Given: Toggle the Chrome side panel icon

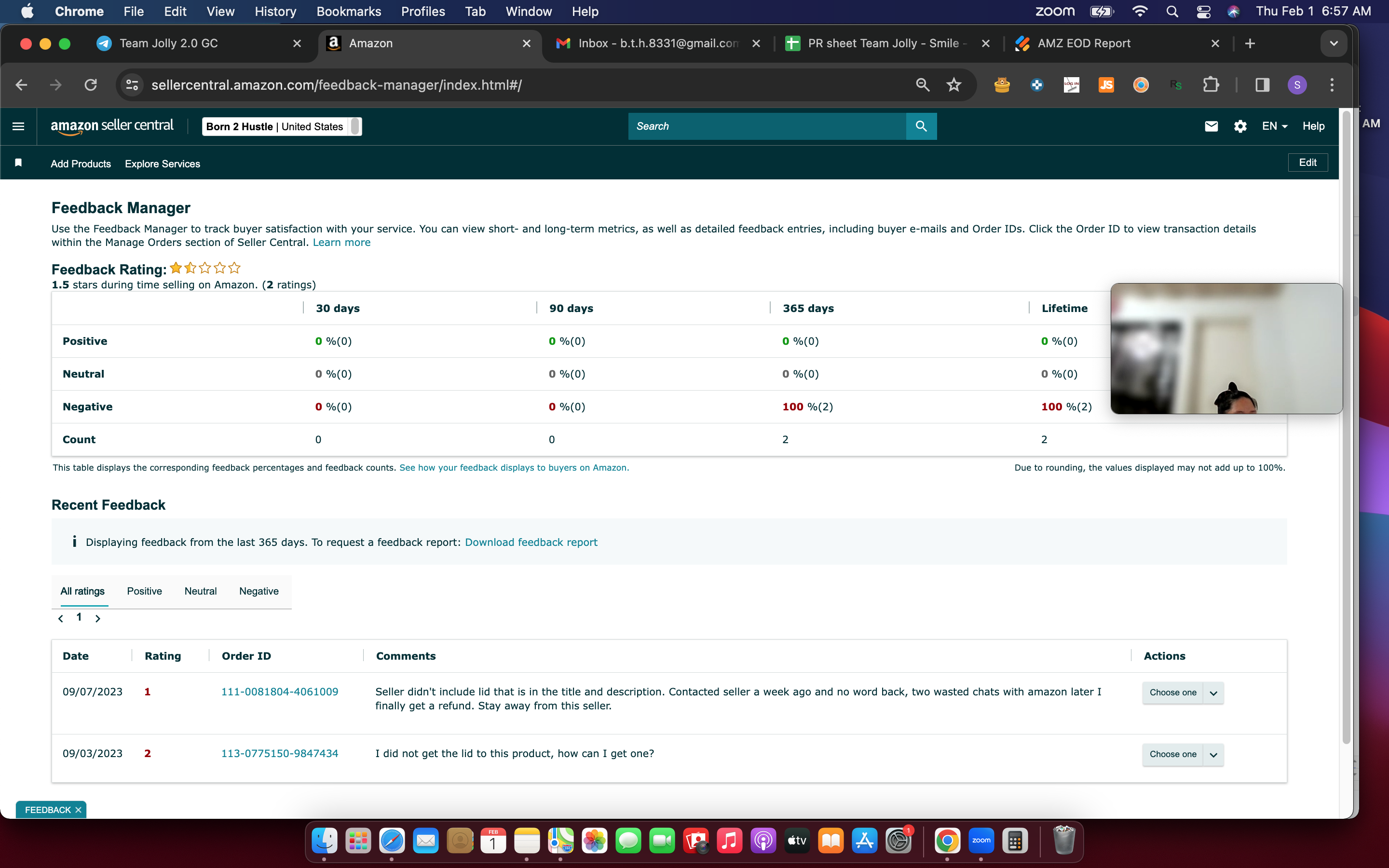Looking at the screenshot, I should click(1262, 85).
